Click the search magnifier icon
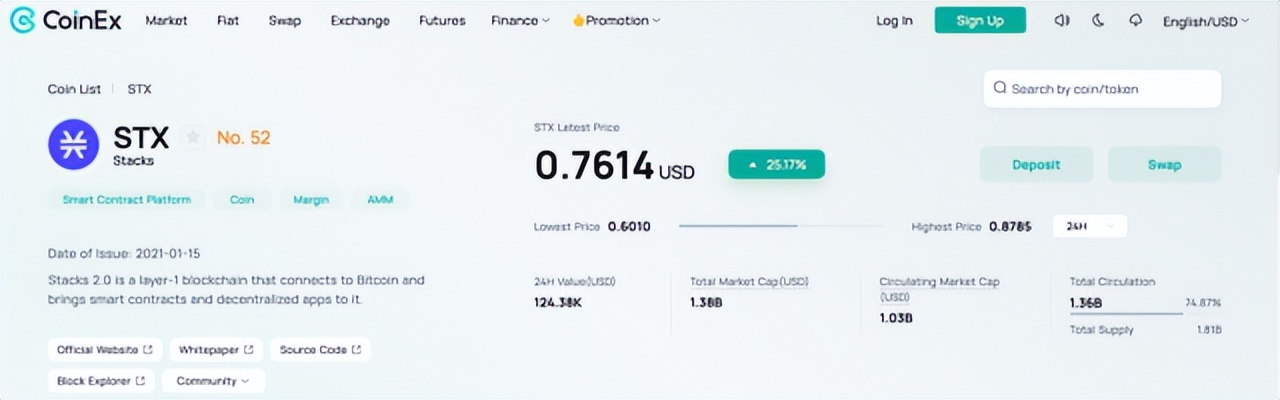This screenshot has width=1280, height=400. (999, 88)
